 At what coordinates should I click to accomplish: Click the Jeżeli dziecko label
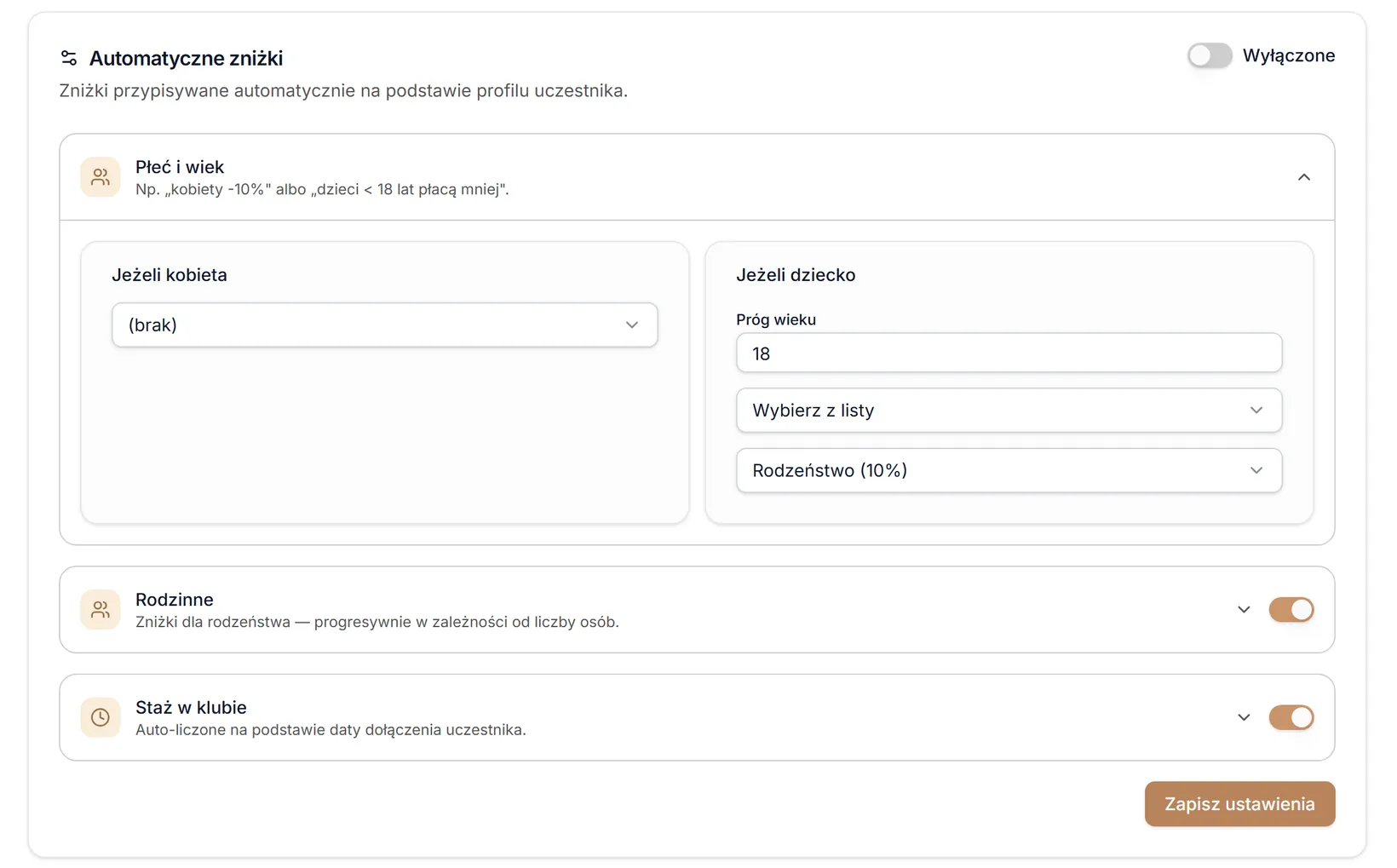796,275
